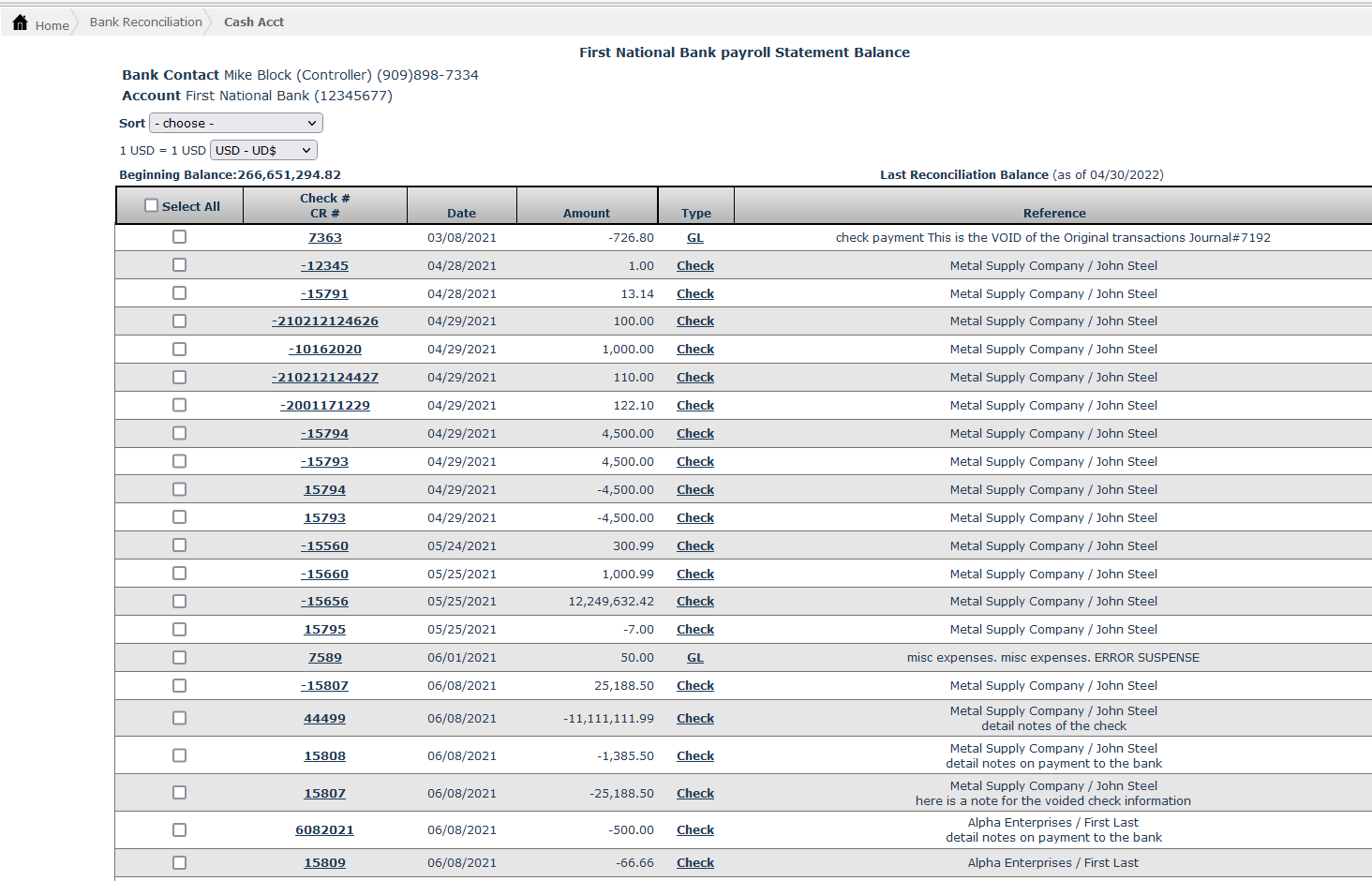1372x881 pixels.
Task: Select checkbox for check 15808 row
Action: 179,755
